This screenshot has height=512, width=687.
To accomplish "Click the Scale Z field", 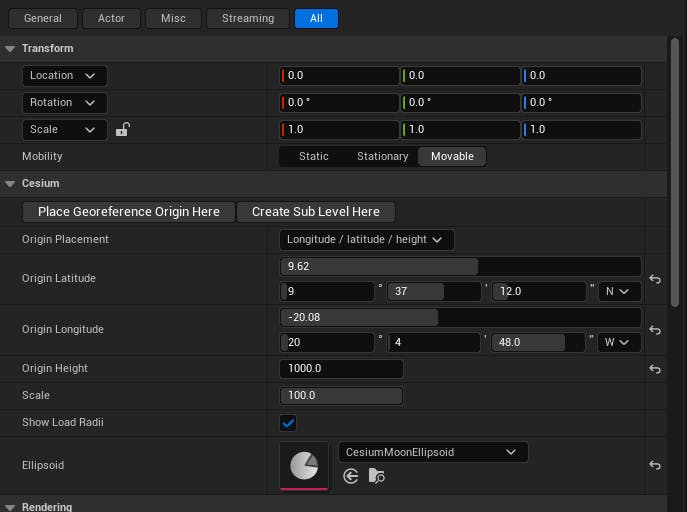I will [581, 130].
